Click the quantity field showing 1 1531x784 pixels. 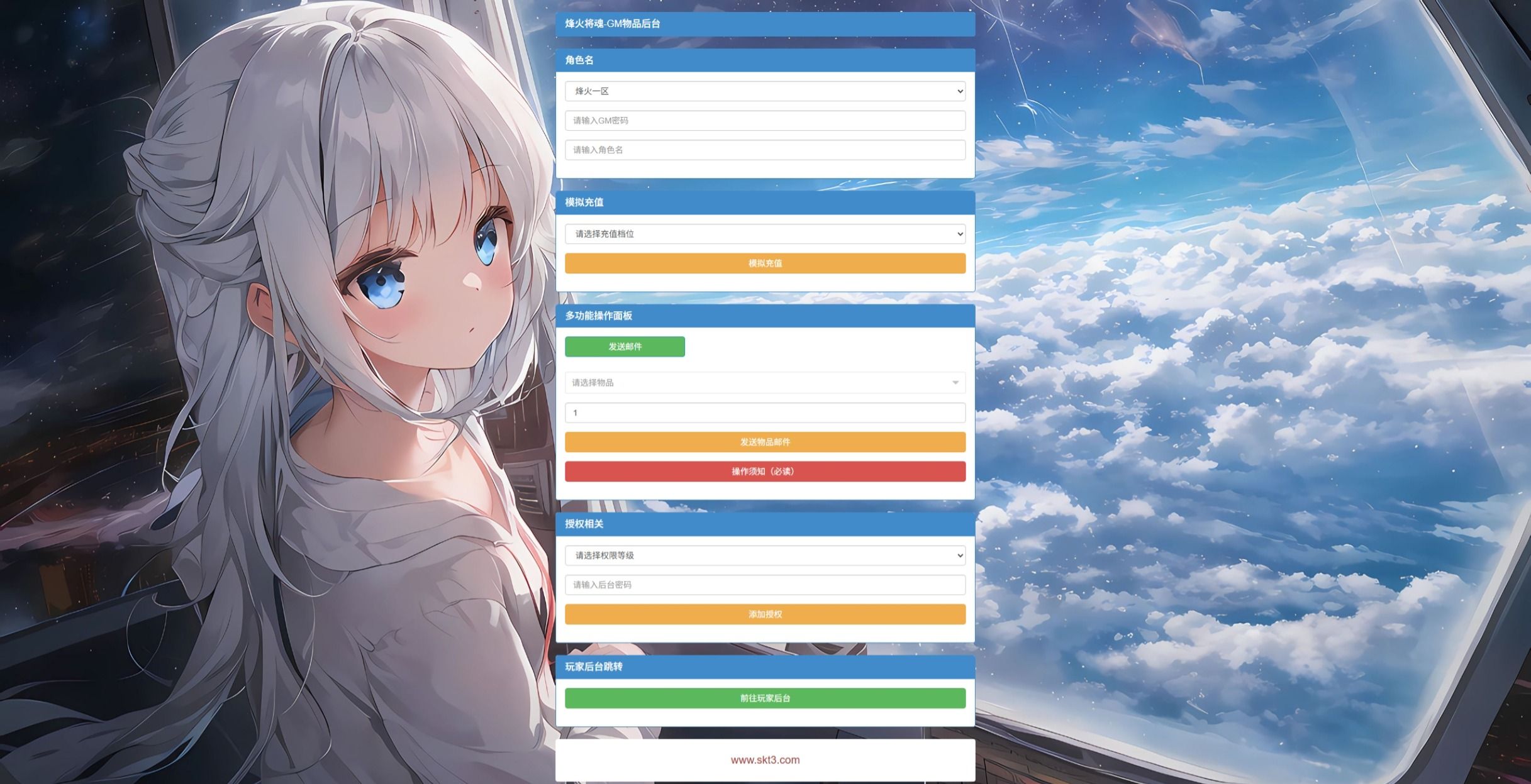[x=765, y=413]
